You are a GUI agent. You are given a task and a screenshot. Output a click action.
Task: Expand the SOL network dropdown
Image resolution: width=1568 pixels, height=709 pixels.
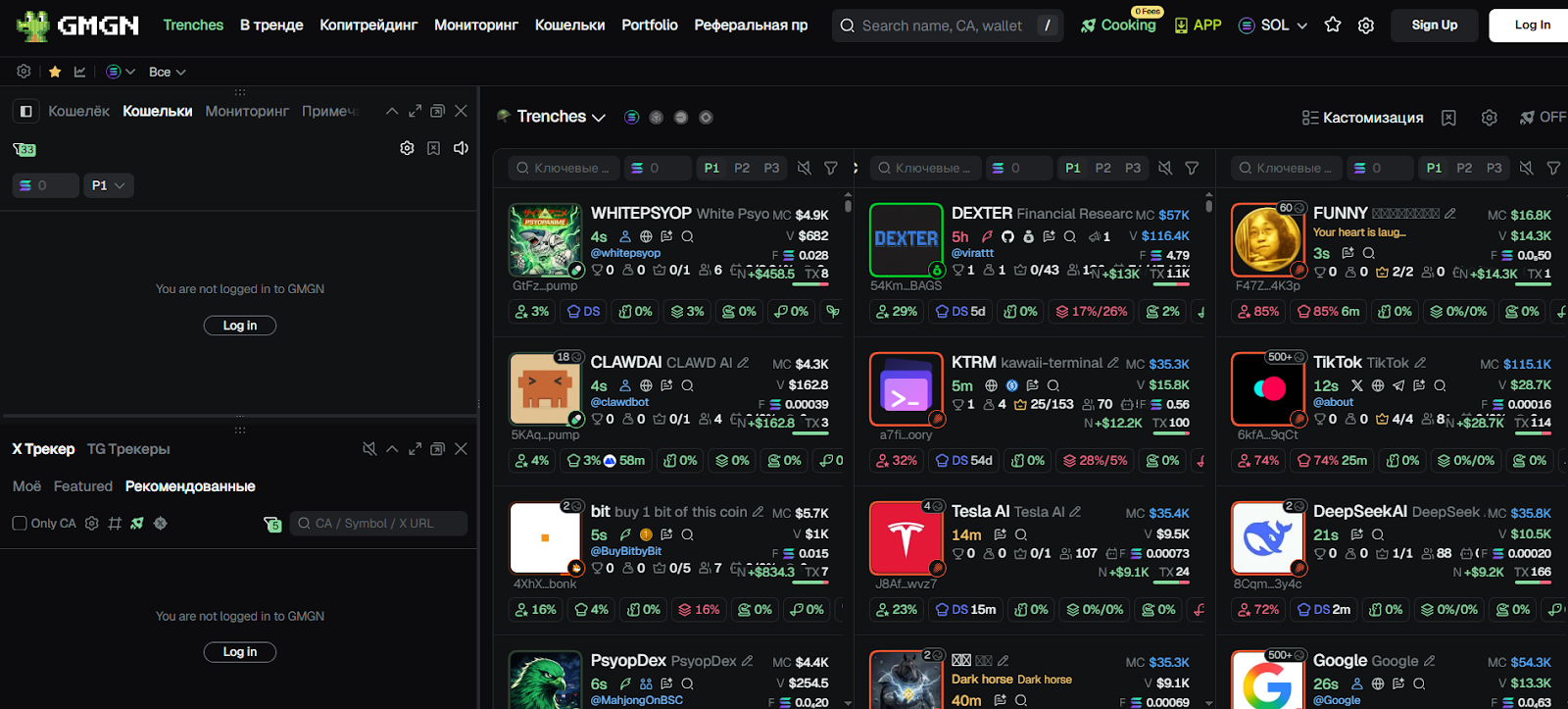tap(1273, 25)
